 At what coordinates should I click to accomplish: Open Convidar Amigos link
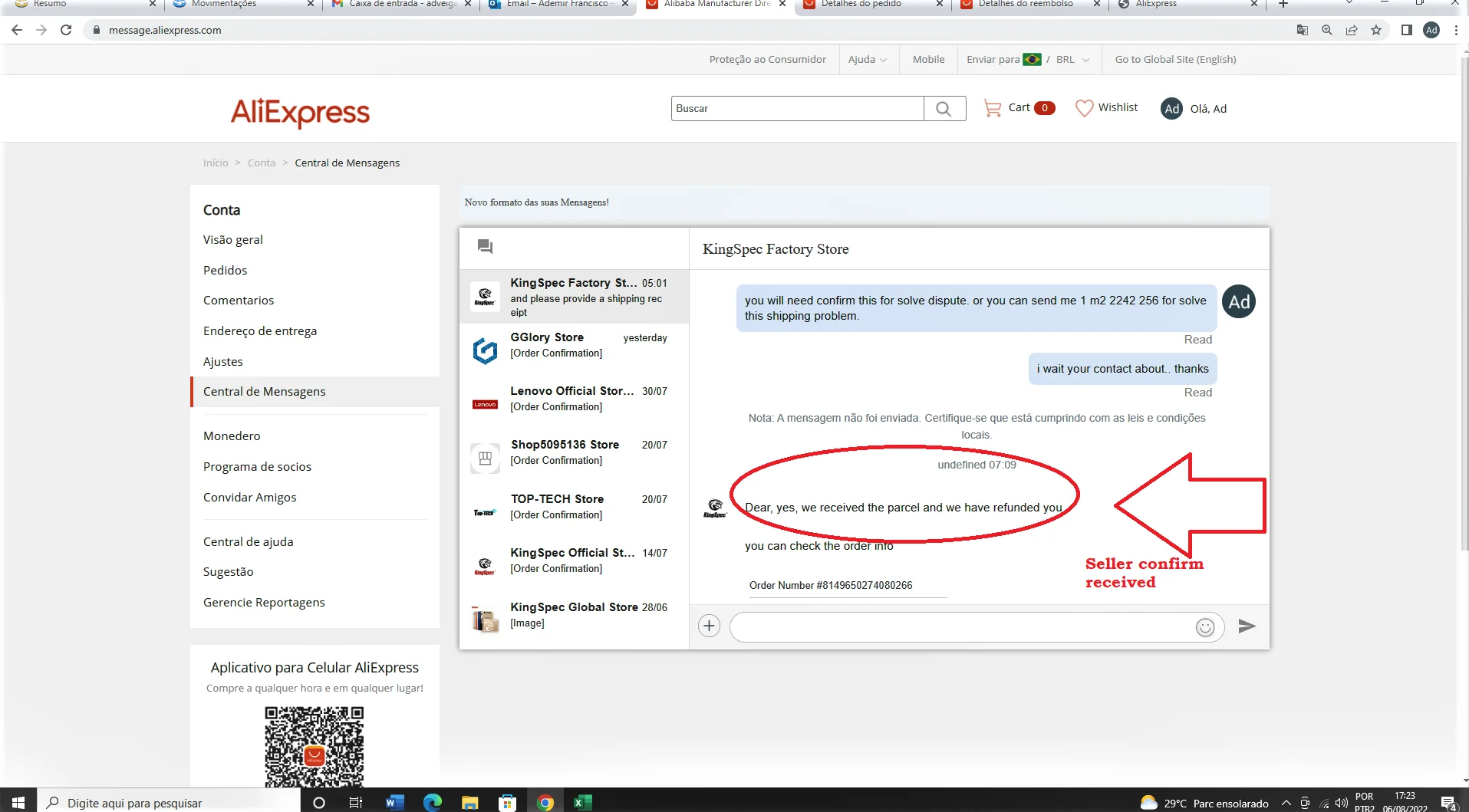point(249,497)
